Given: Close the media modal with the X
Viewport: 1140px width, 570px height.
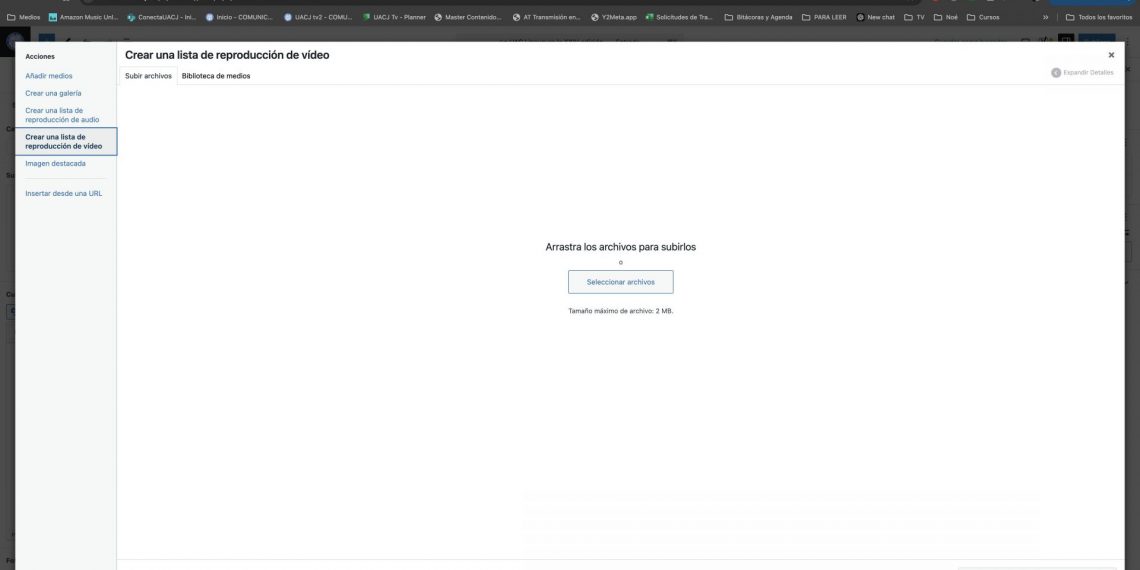Looking at the screenshot, I should pyautogui.click(x=1111, y=55).
